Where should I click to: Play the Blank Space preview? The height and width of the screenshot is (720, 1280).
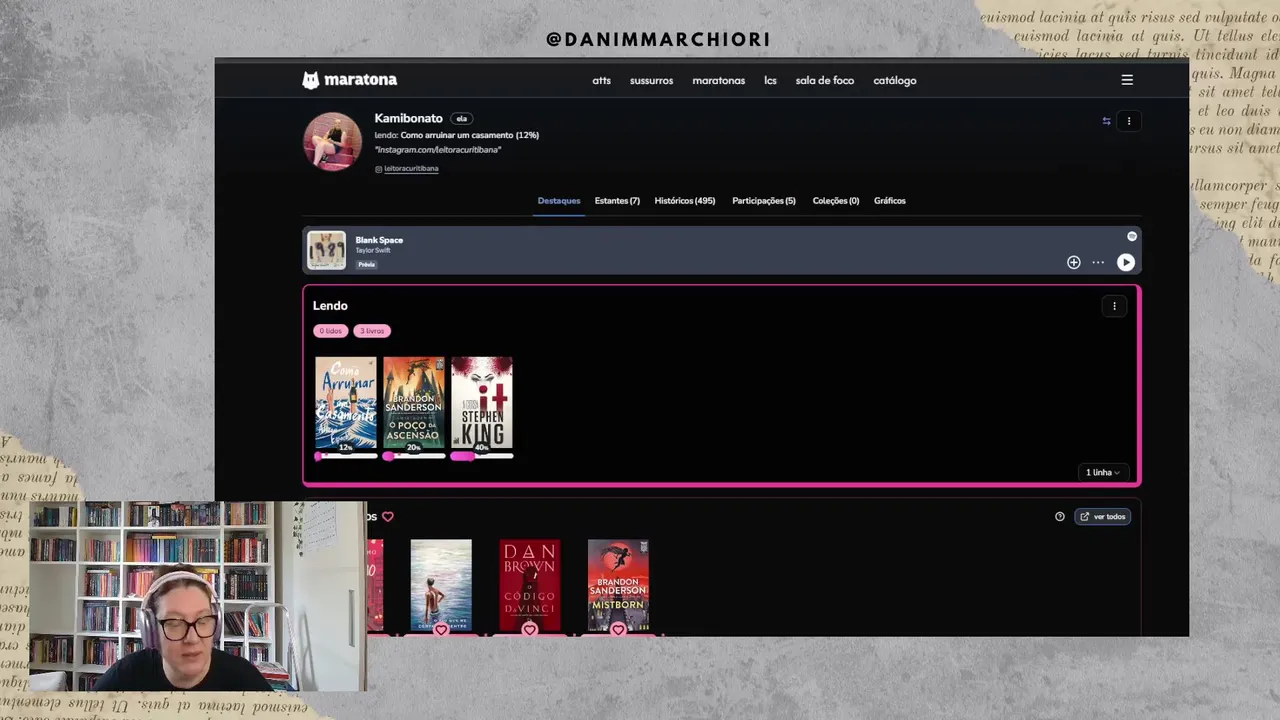point(1126,262)
